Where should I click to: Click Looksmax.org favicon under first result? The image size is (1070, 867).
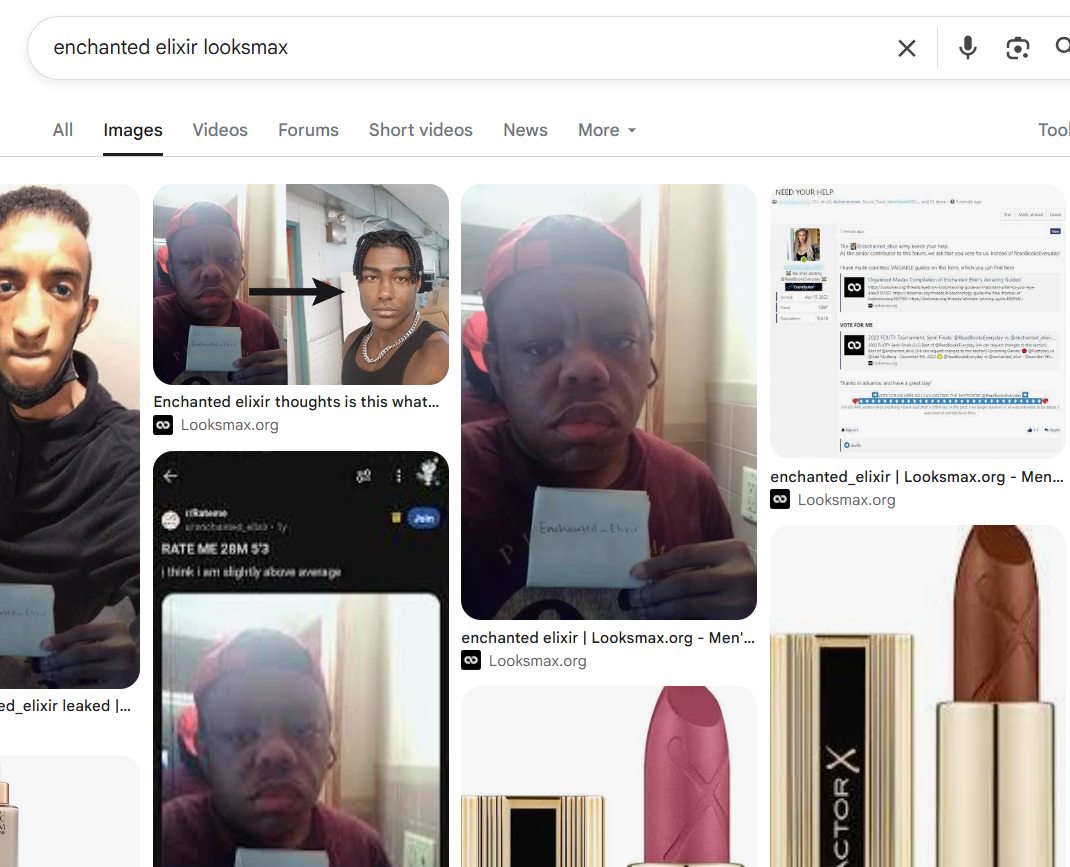(x=163, y=425)
